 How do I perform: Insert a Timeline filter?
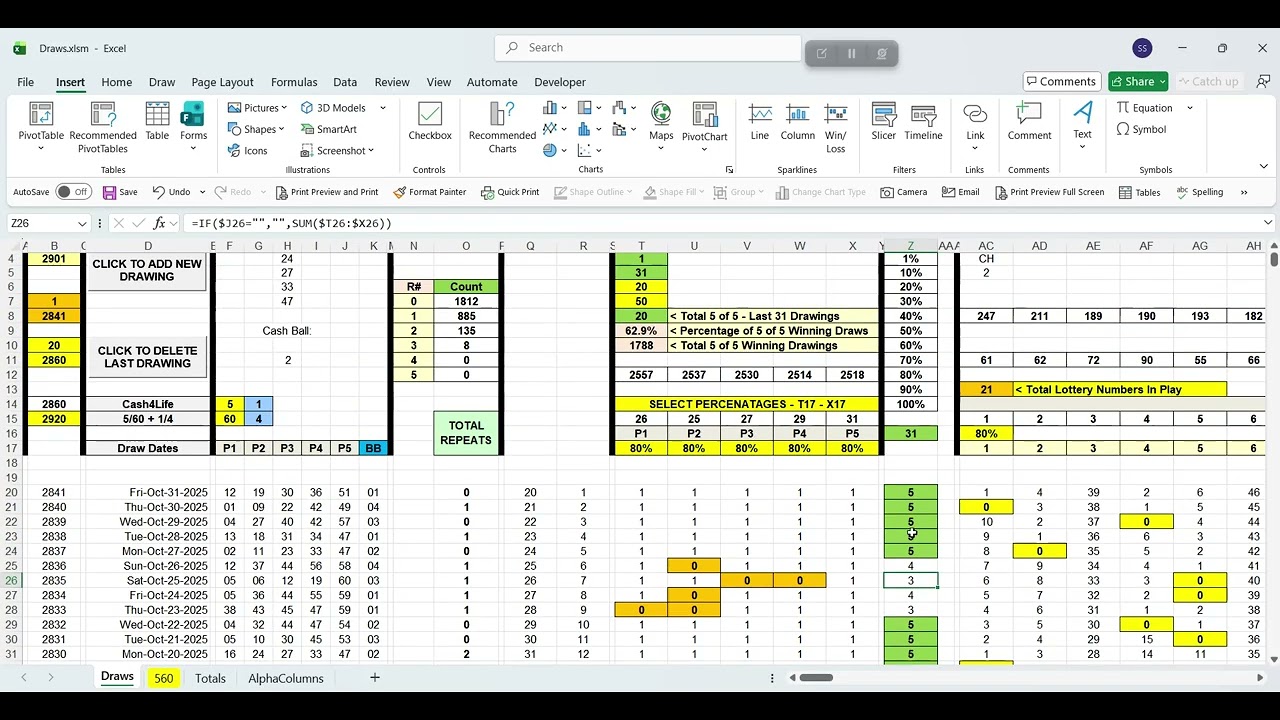(x=923, y=122)
